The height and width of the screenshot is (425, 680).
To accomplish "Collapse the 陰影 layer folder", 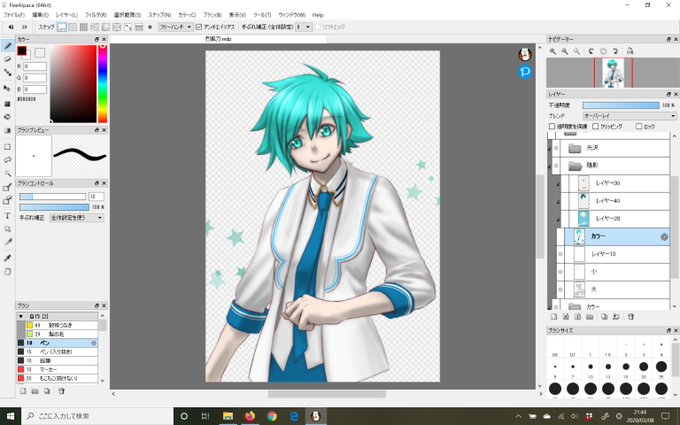I will [575, 166].
